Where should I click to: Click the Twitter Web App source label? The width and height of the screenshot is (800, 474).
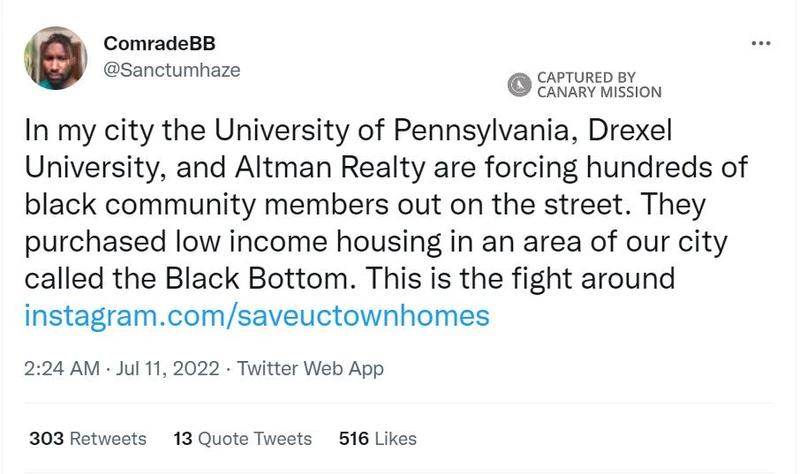(310, 368)
